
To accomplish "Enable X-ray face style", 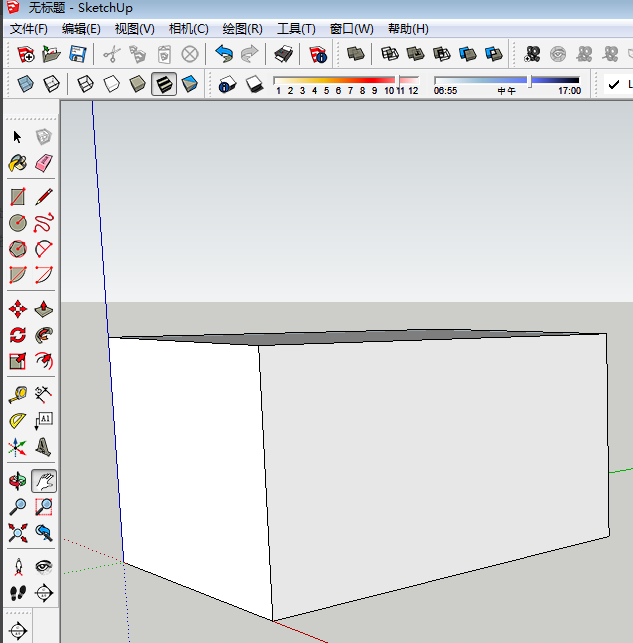I will 25,85.
